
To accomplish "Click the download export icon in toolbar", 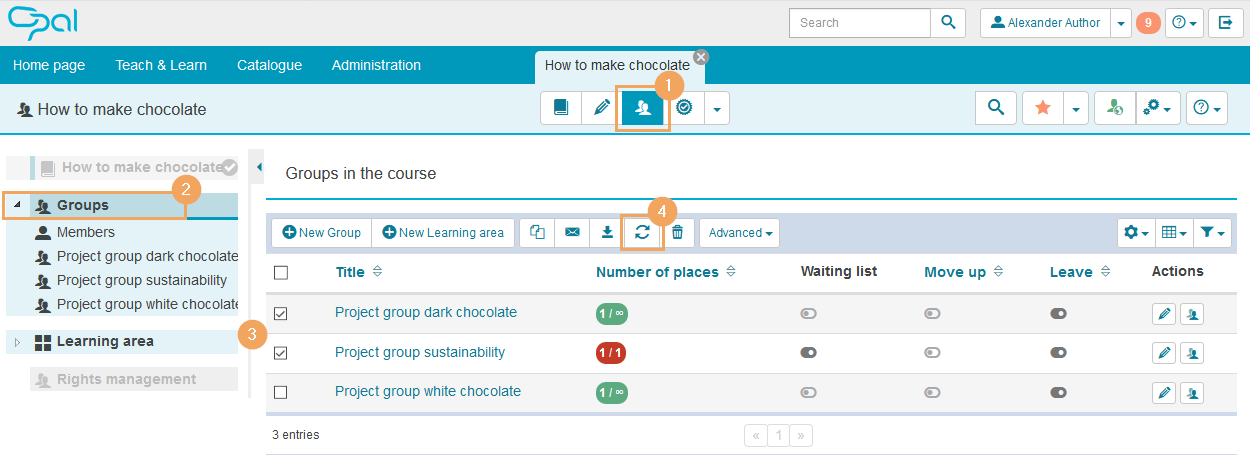I will 607,232.
